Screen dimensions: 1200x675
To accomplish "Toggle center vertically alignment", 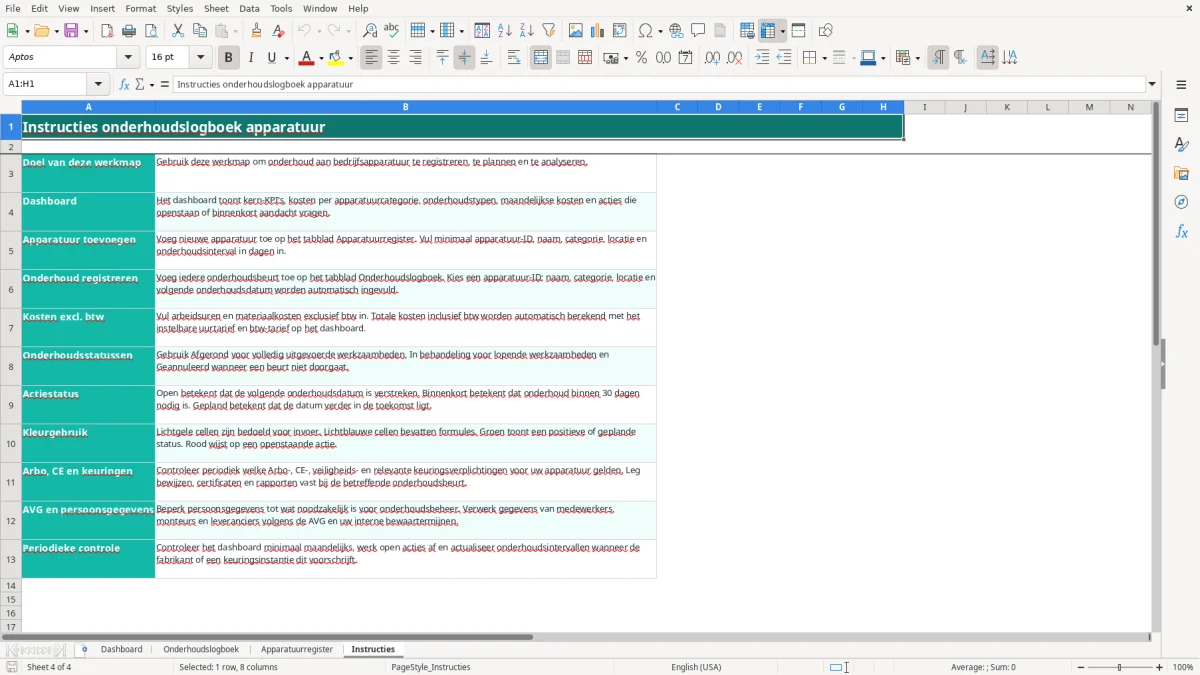I will point(464,58).
